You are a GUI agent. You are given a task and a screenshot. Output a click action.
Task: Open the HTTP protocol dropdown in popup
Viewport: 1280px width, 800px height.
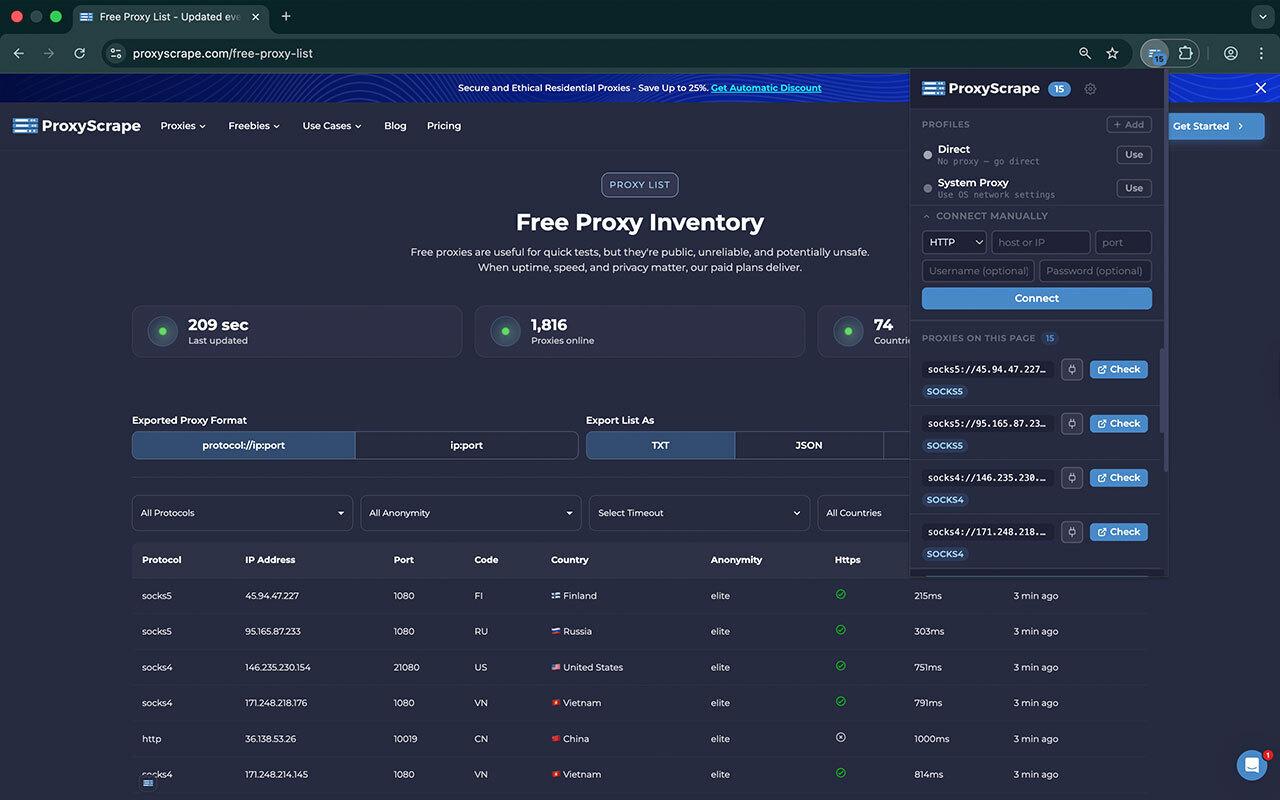point(954,242)
